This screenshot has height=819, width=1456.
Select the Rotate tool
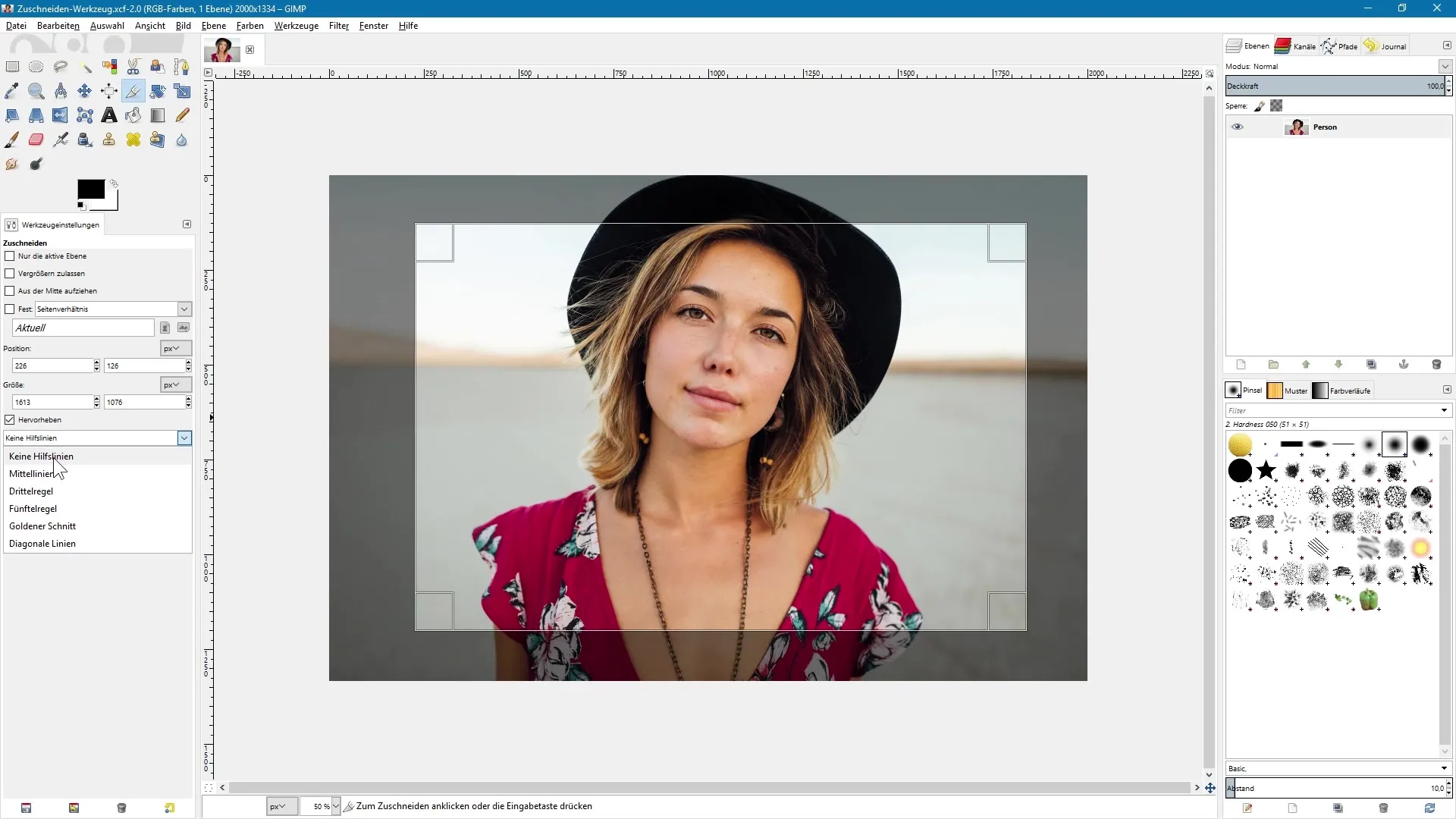[x=158, y=91]
